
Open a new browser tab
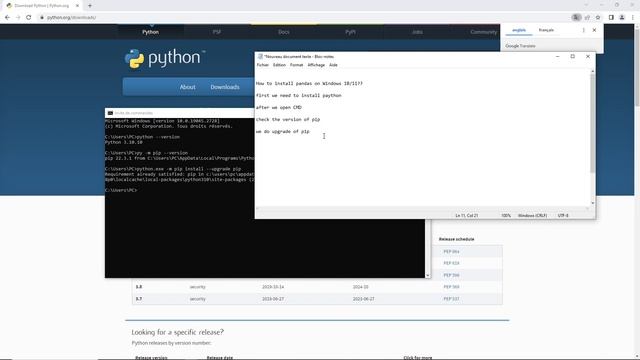pyautogui.click(x=90, y=6)
